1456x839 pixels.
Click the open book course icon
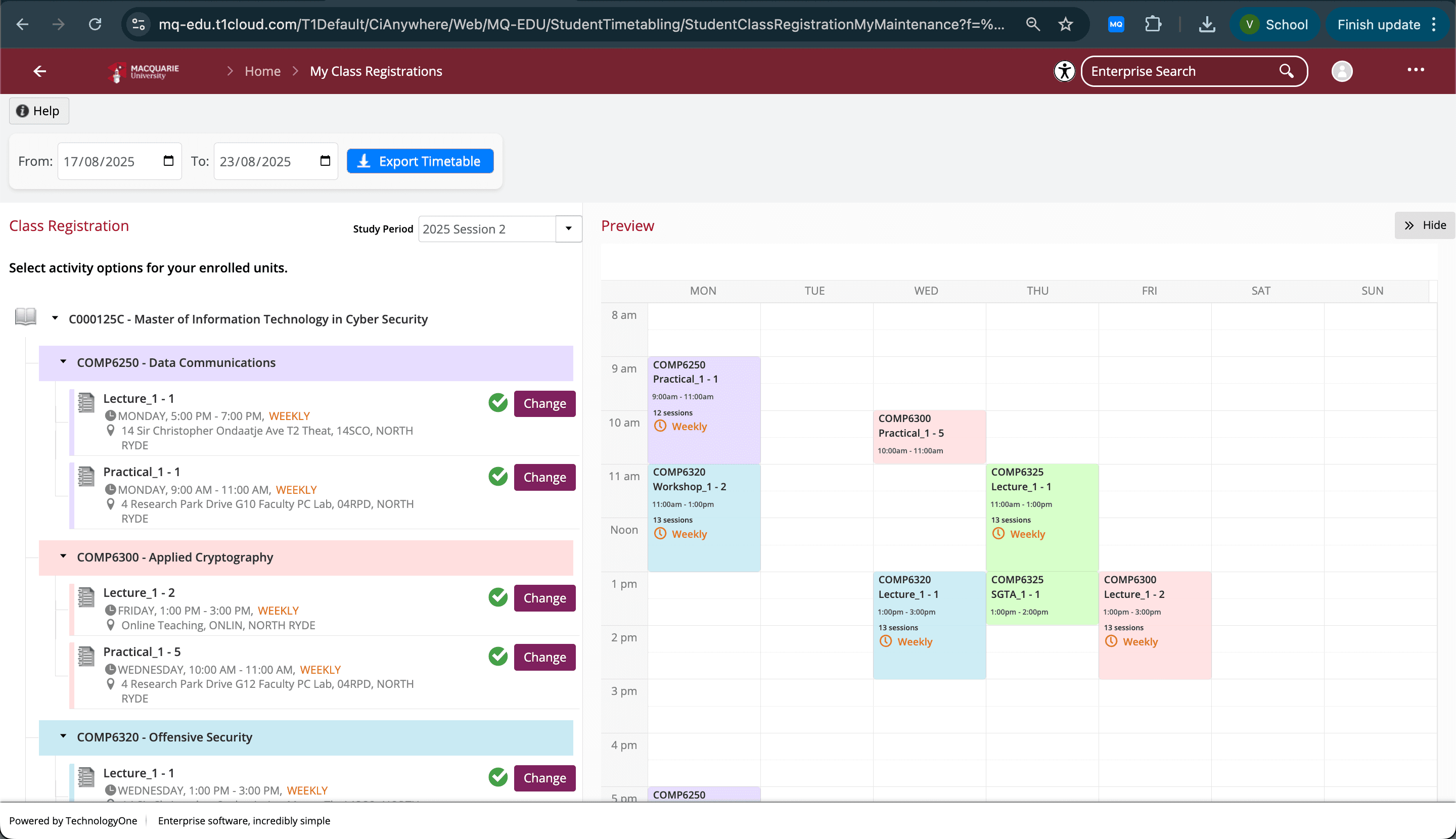coord(25,316)
